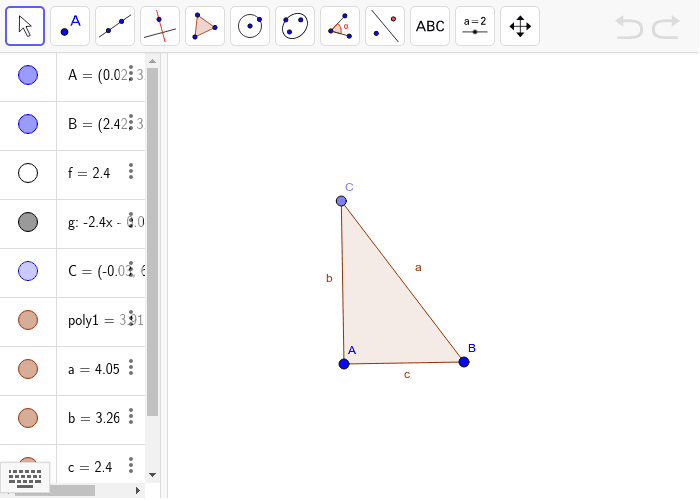Select the Circle with center tool
The image size is (700, 500).
pos(250,26)
